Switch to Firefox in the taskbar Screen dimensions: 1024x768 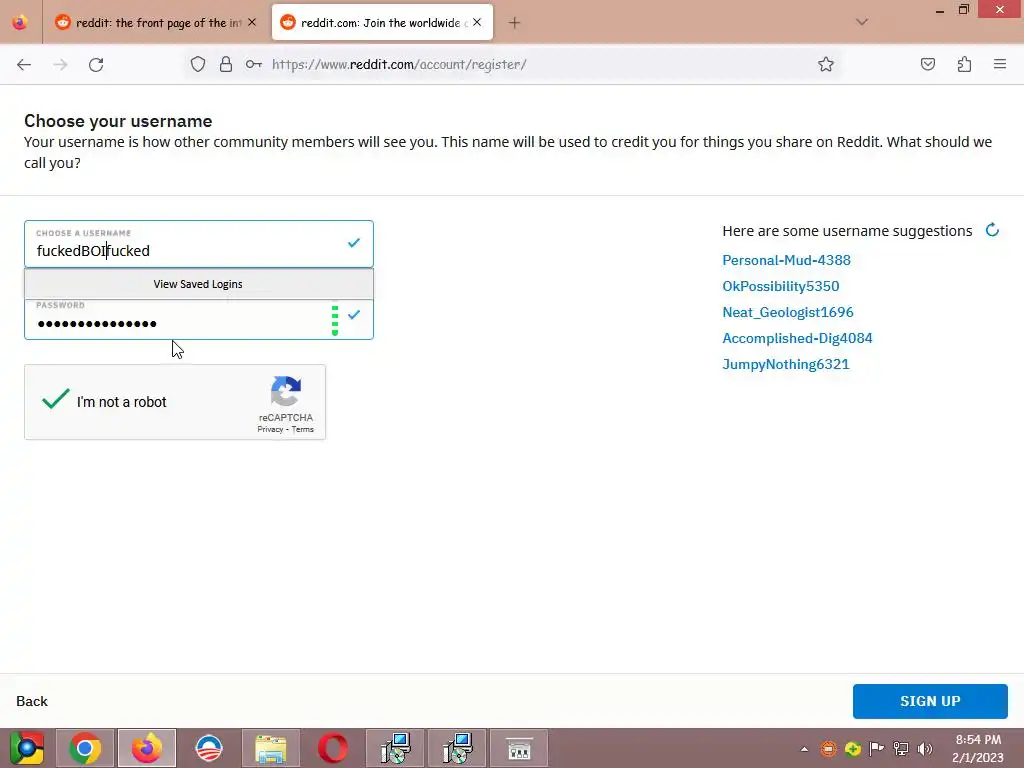tap(147, 748)
